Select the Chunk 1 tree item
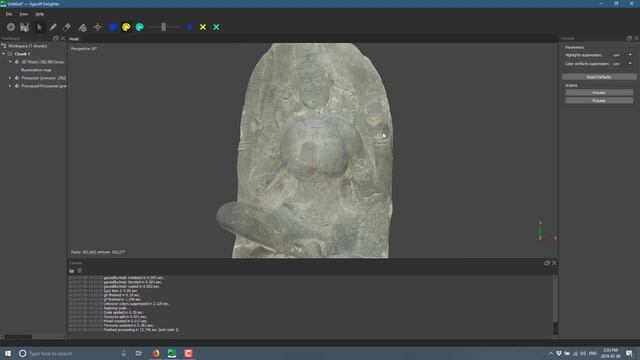 pos(22,54)
